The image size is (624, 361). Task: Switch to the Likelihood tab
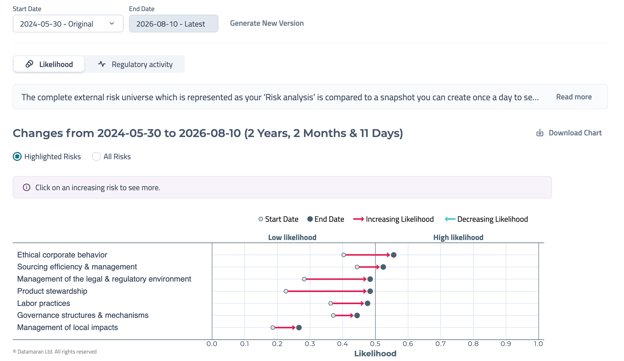coord(49,64)
